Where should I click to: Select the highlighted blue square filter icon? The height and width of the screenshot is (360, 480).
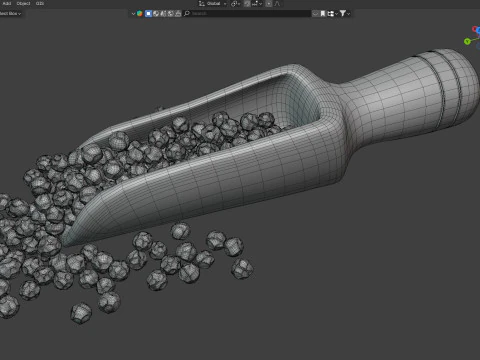click(148, 14)
